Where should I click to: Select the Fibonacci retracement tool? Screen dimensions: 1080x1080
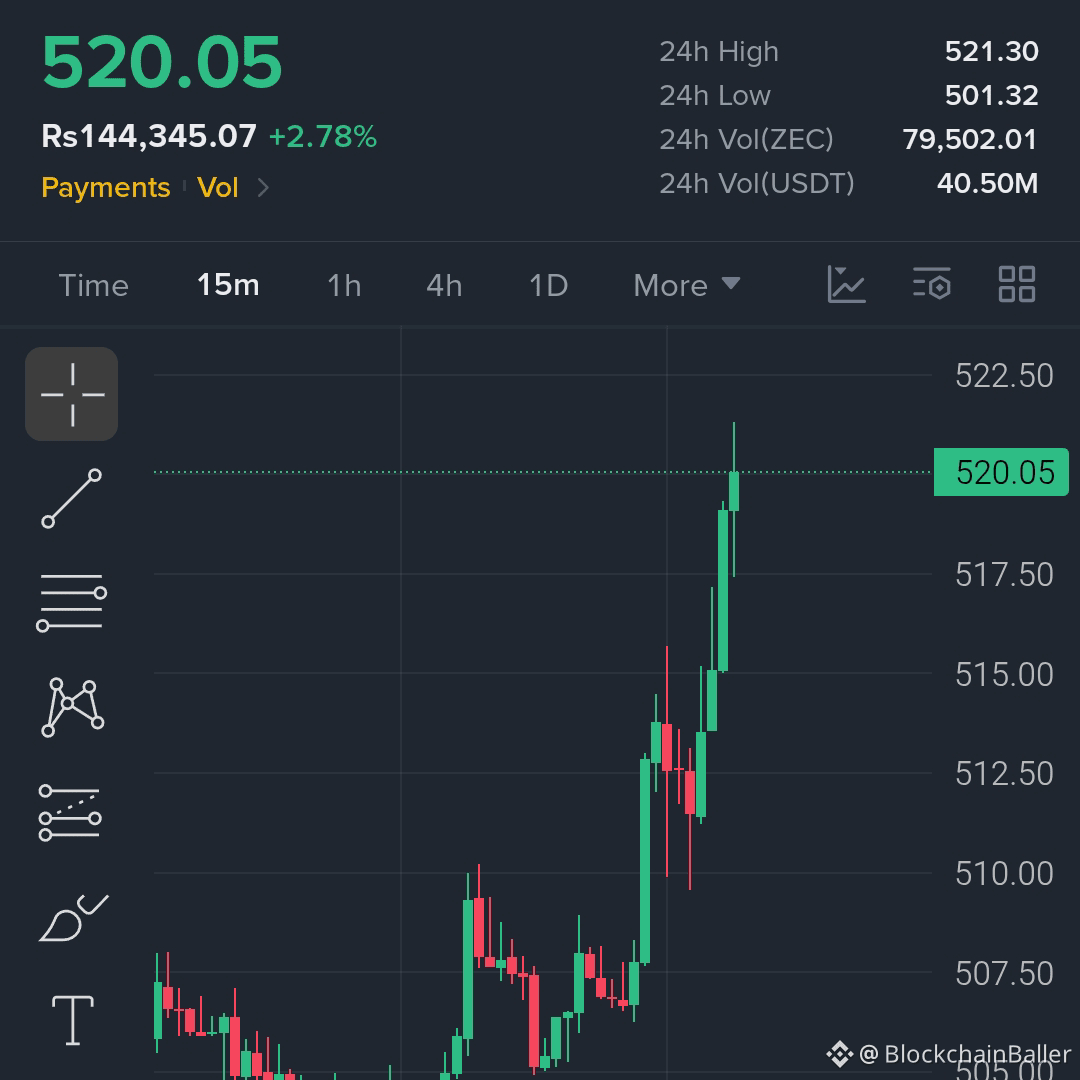70,813
